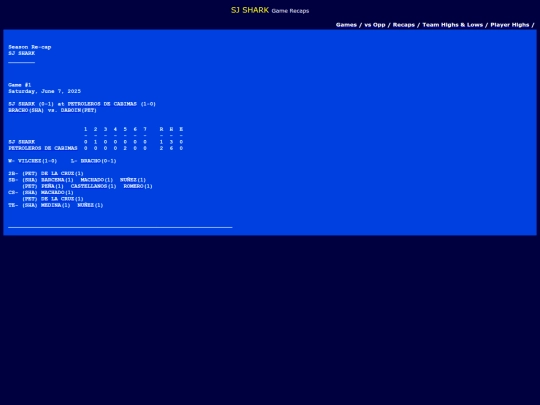Click the Game #1 label
The height and width of the screenshot is (405, 540).
pyautogui.click(x=20, y=85)
